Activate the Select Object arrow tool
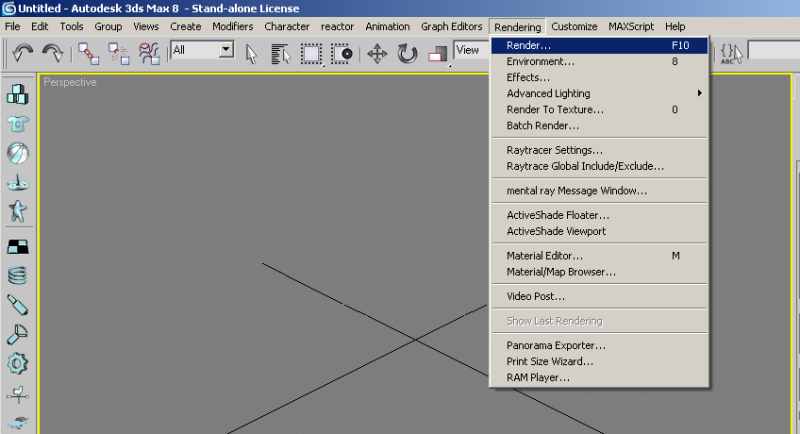This screenshot has height=434, width=800. 251,54
